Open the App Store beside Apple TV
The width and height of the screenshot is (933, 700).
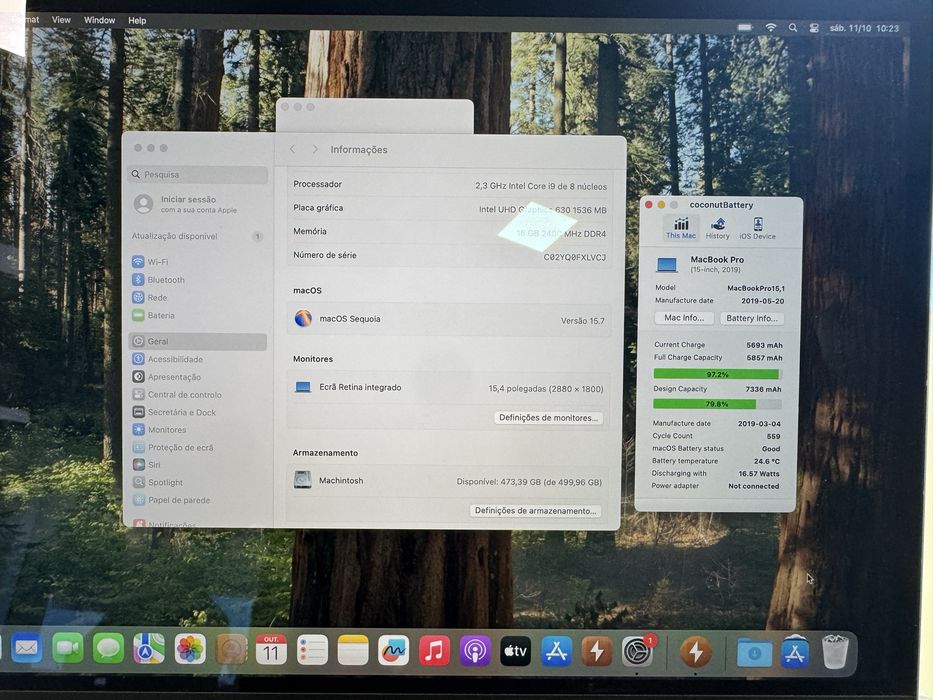pos(556,651)
